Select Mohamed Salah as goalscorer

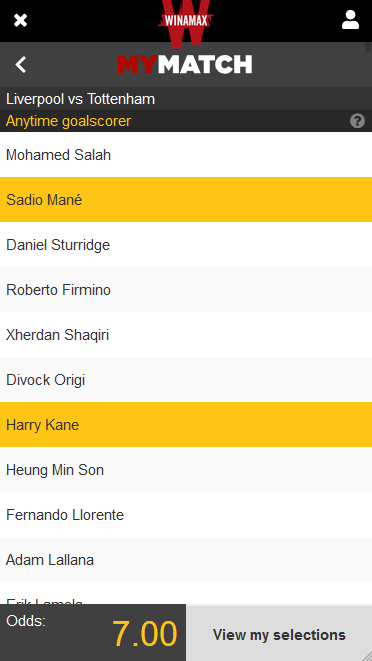click(186, 155)
